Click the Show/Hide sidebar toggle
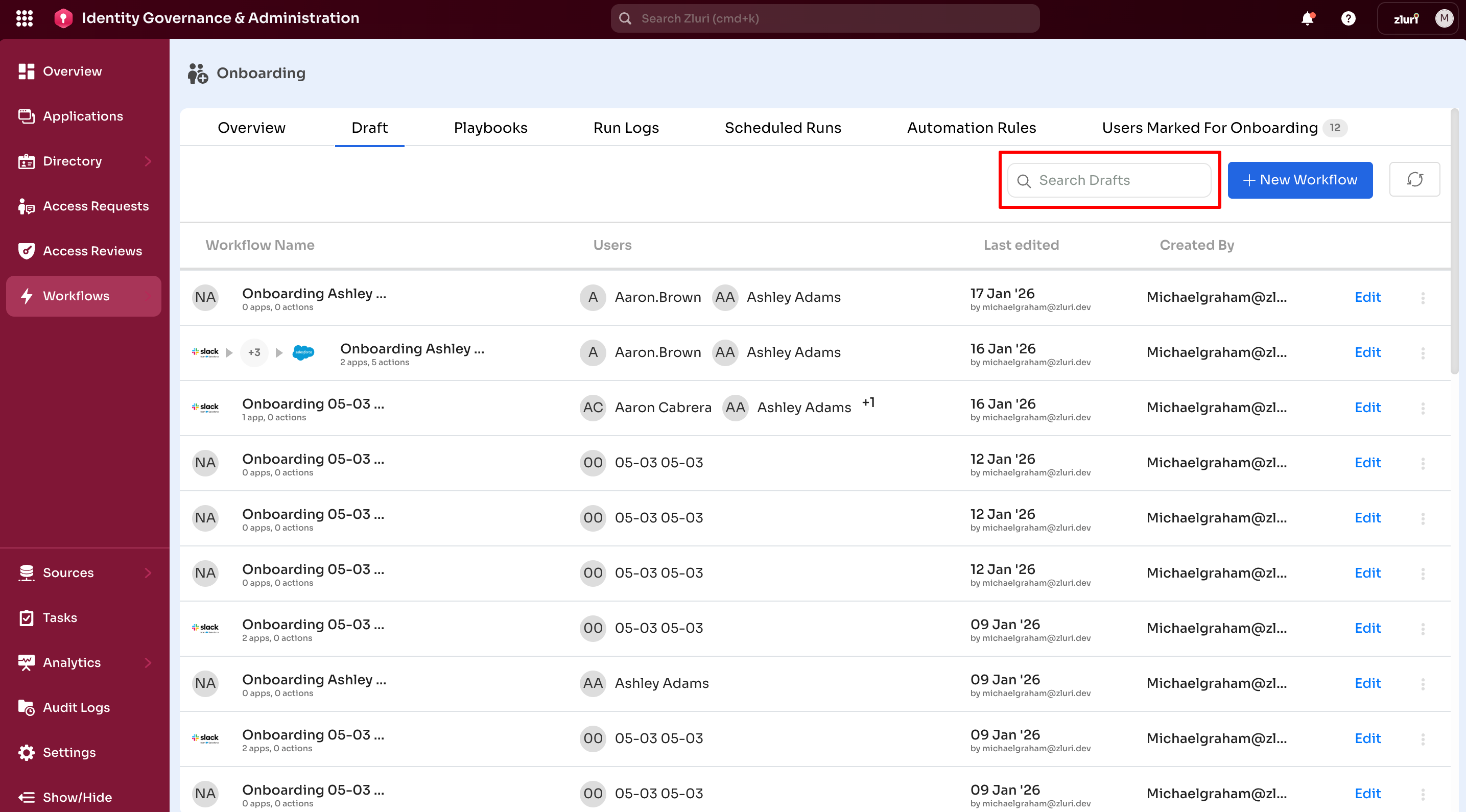The height and width of the screenshot is (812, 1466). click(77, 797)
